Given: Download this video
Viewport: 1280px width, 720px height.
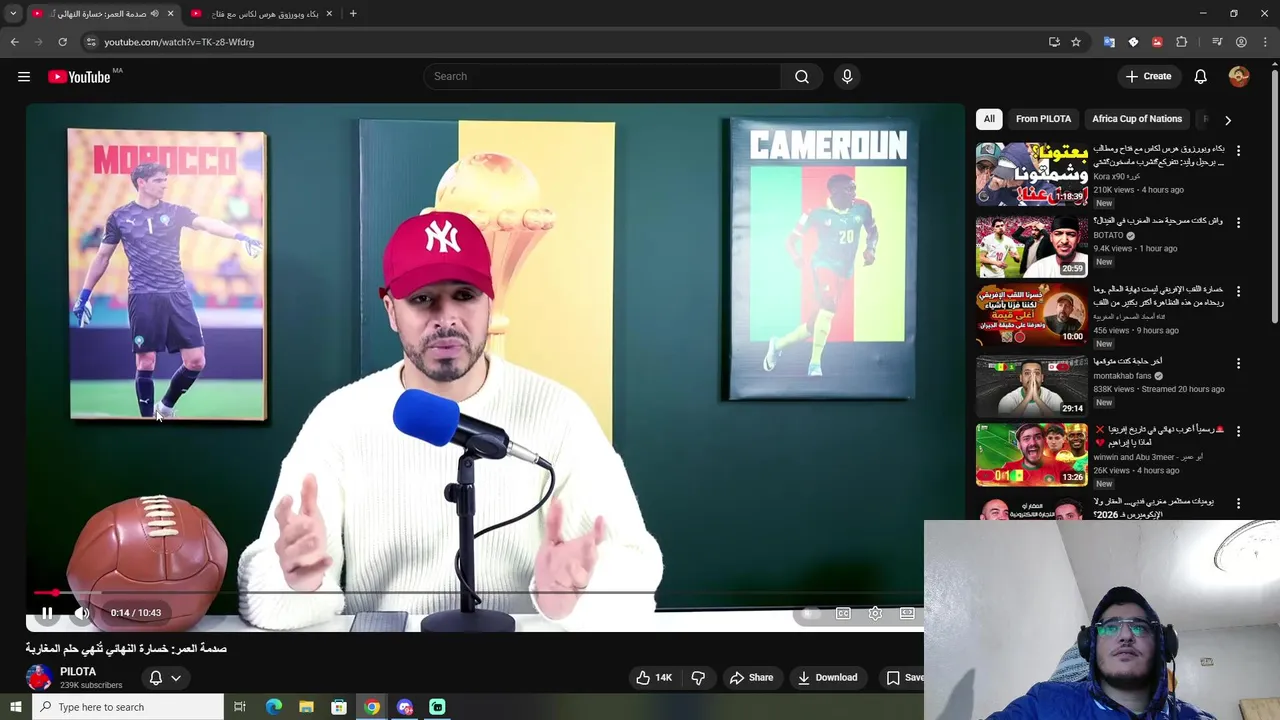Looking at the screenshot, I should click(827, 678).
